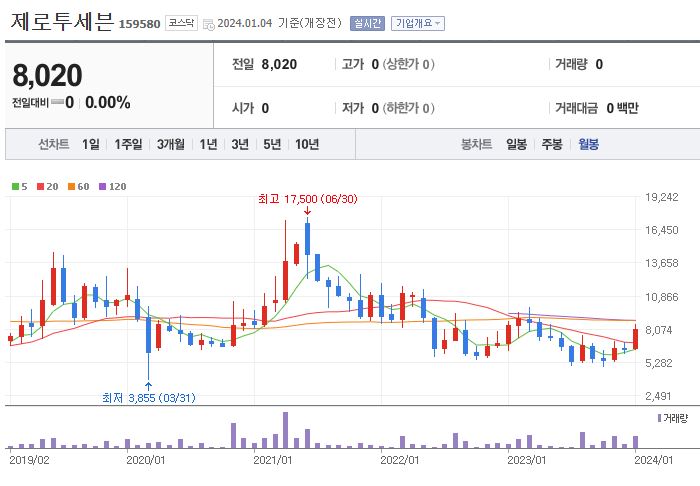Image resolution: width=700 pixels, height=486 pixels.
Task: Click the last red candle at 2024/01
Action: [x=635, y=339]
